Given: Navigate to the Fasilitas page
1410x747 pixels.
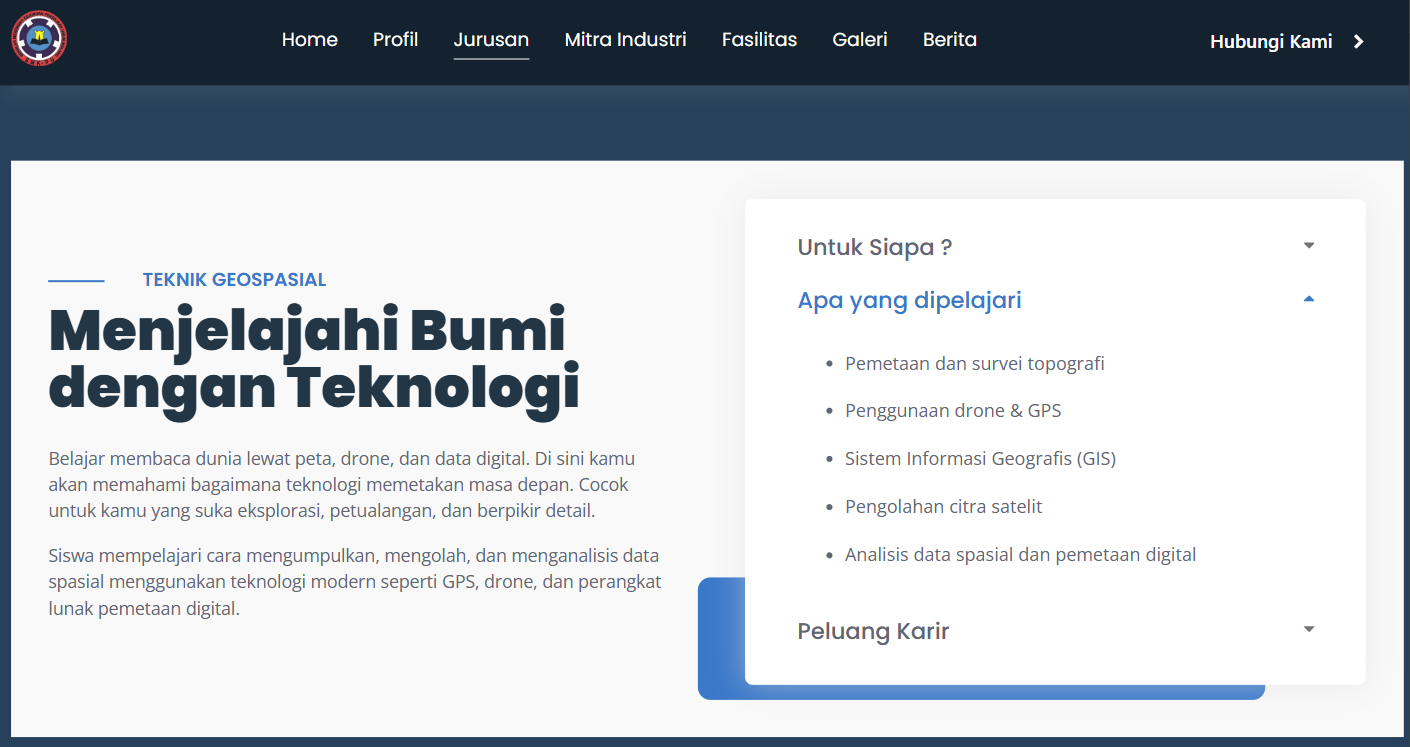Looking at the screenshot, I should coord(759,40).
